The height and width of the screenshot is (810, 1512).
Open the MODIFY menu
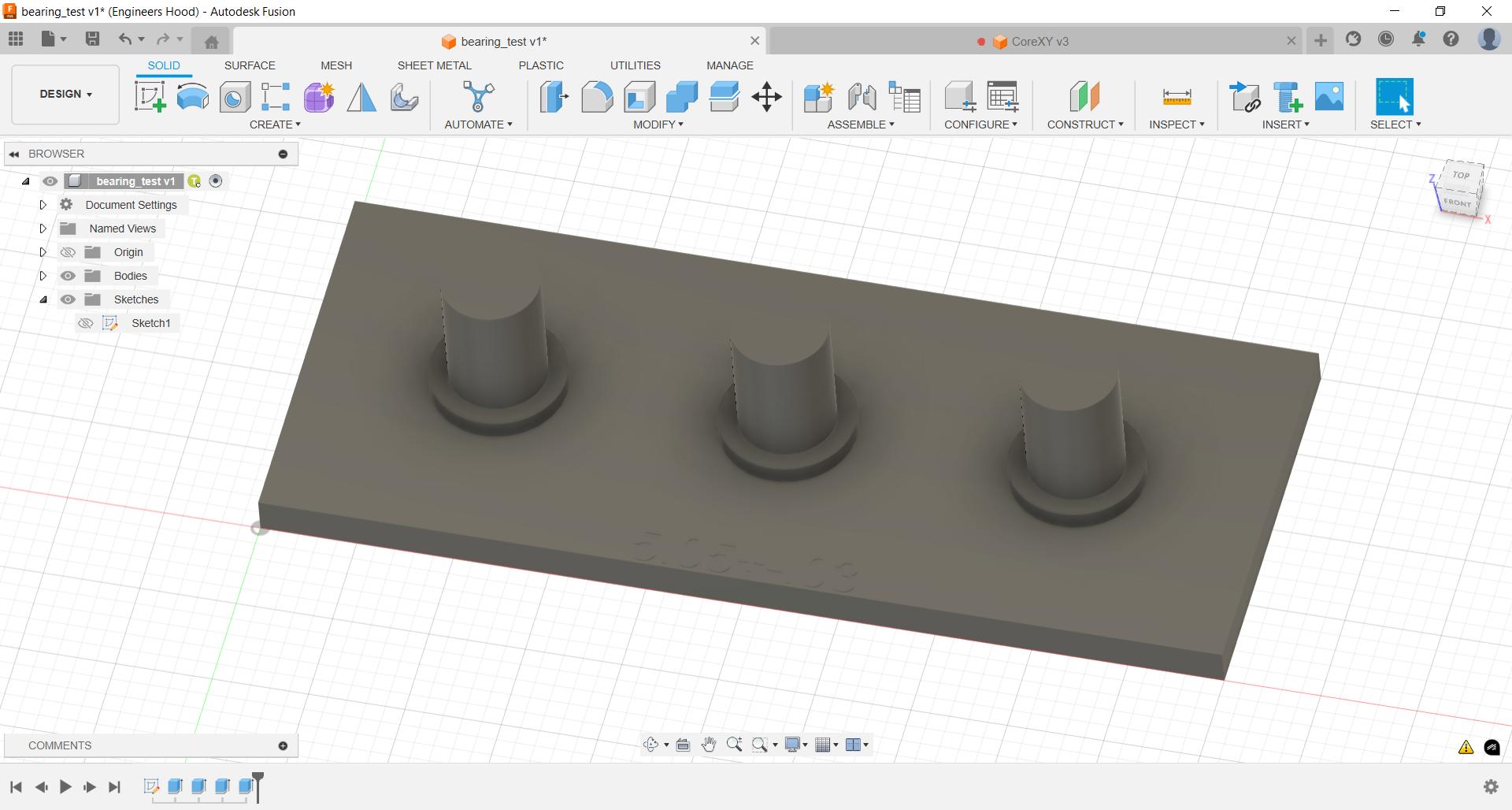tap(658, 124)
